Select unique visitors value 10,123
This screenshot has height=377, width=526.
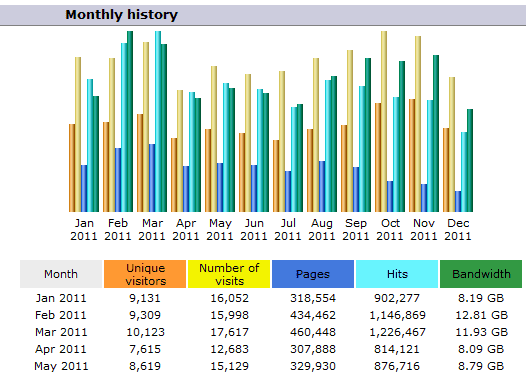[x=146, y=332]
